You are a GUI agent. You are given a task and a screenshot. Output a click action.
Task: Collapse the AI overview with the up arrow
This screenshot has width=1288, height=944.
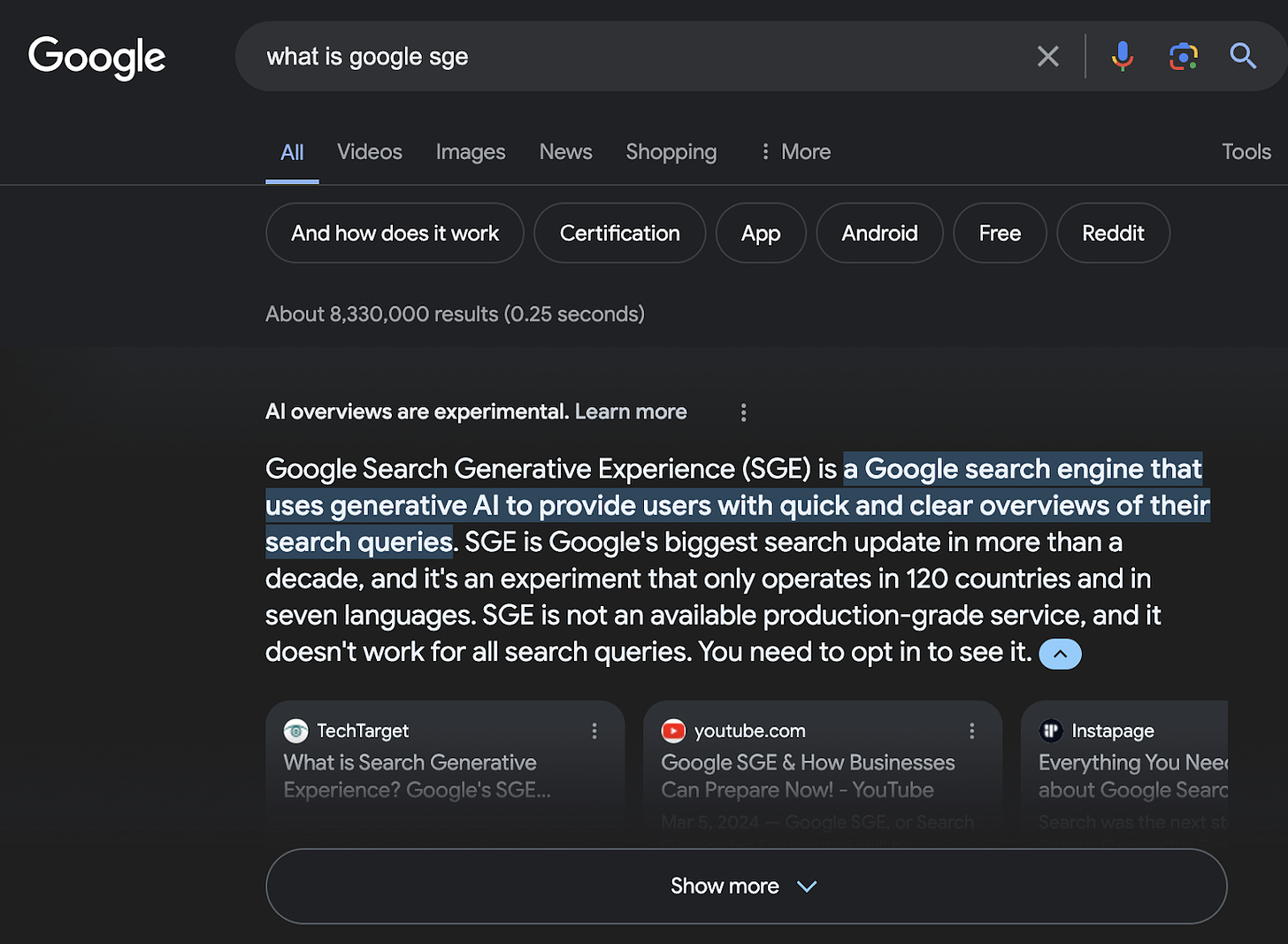pyautogui.click(x=1060, y=654)
